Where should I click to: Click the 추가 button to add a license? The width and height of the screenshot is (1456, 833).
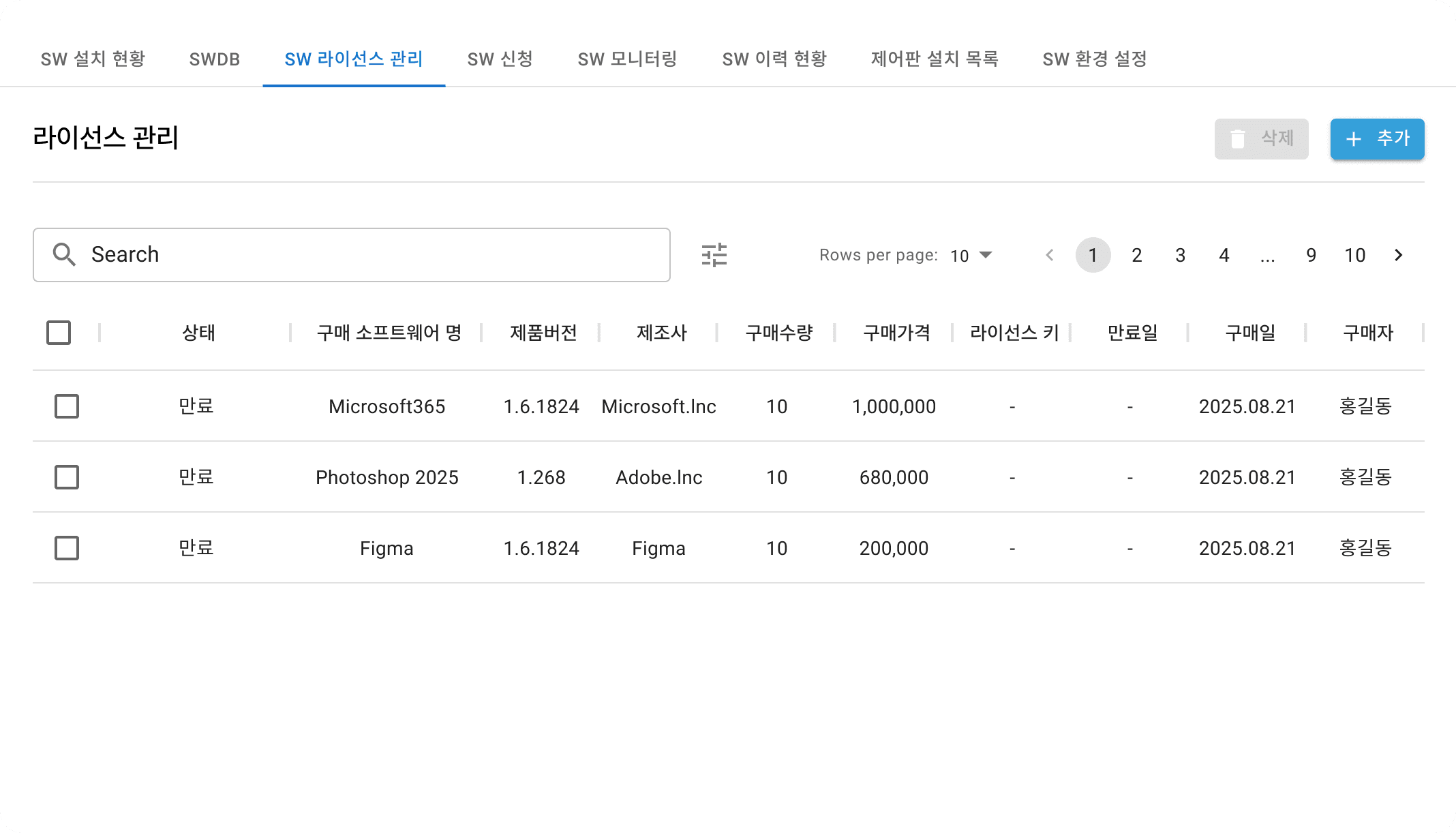[x=1377, y=139]
